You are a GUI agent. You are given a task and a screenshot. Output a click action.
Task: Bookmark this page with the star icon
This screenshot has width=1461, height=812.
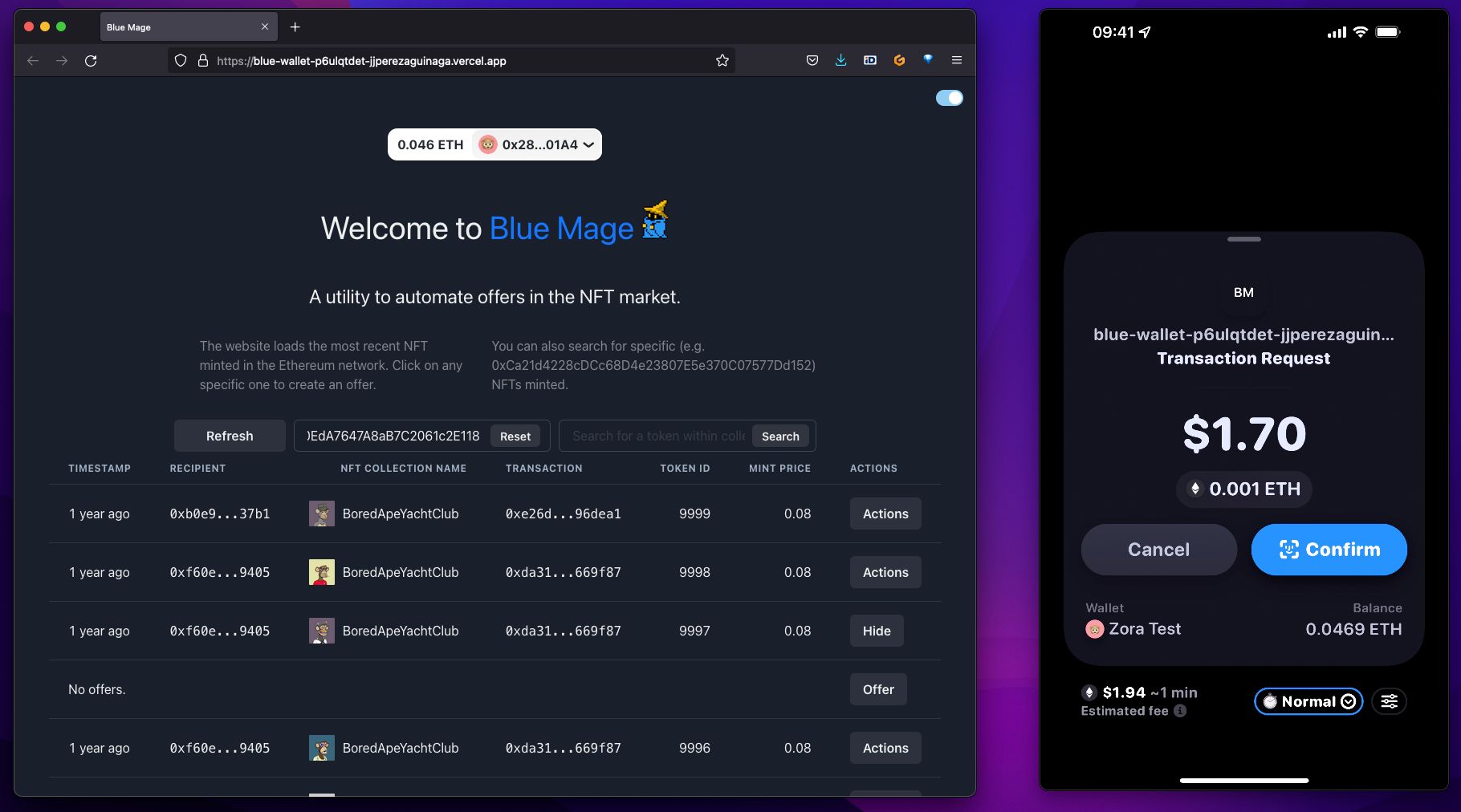[722, 60]
